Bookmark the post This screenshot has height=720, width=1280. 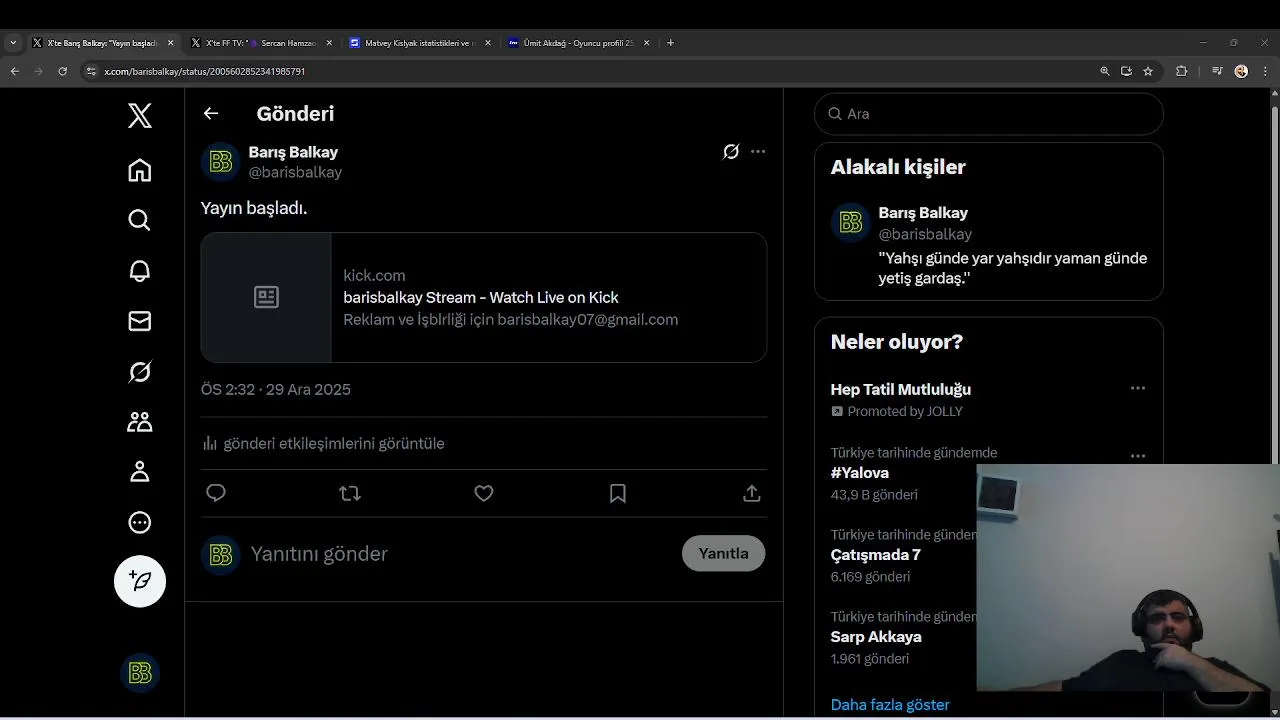618,493
